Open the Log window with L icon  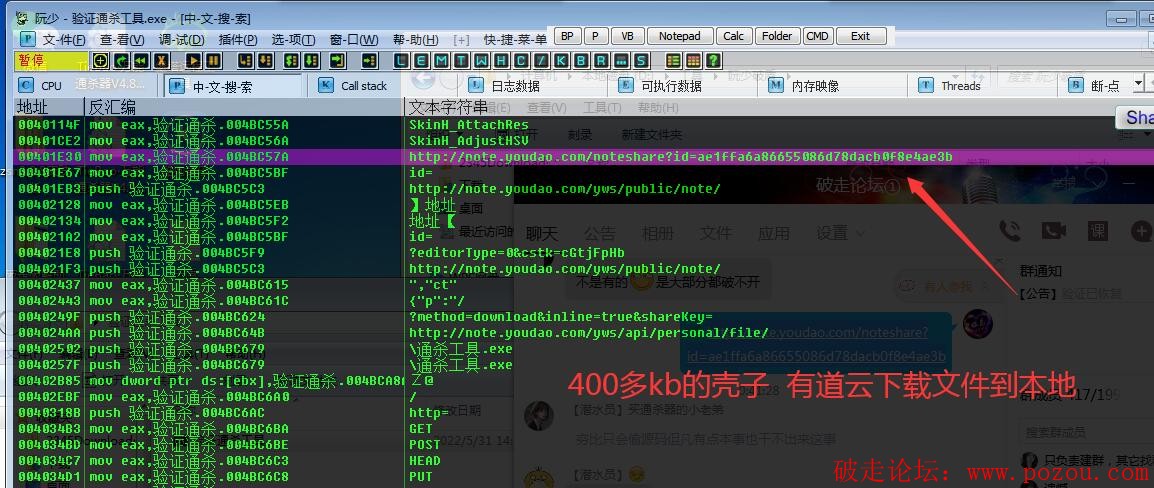coord(400,60)
